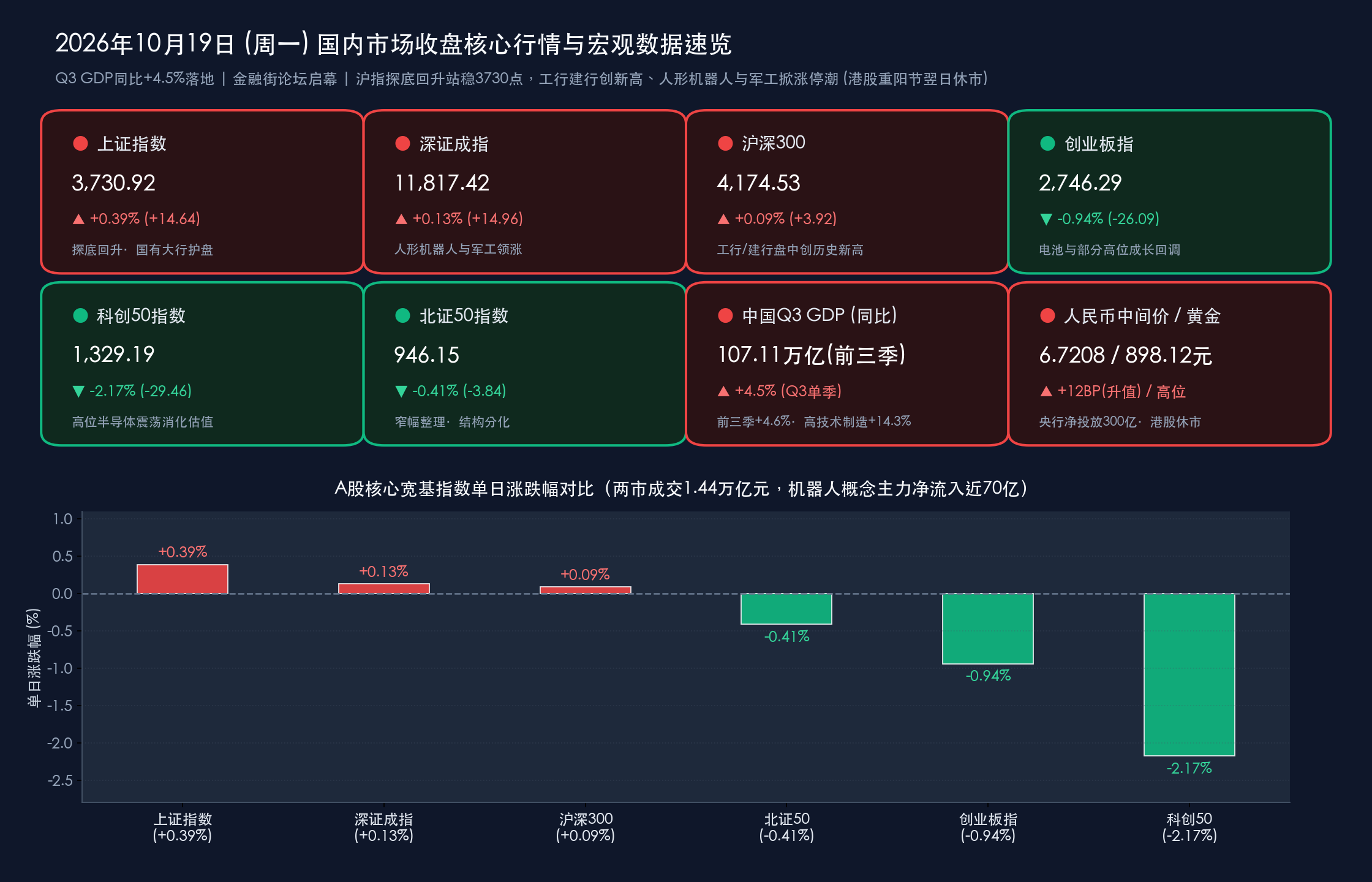Image resolution: width=1372 pixels, height=882 pixels.
Task: Click the red dot beside 中国Q3 GDP
Action: (x=725, y=315)
